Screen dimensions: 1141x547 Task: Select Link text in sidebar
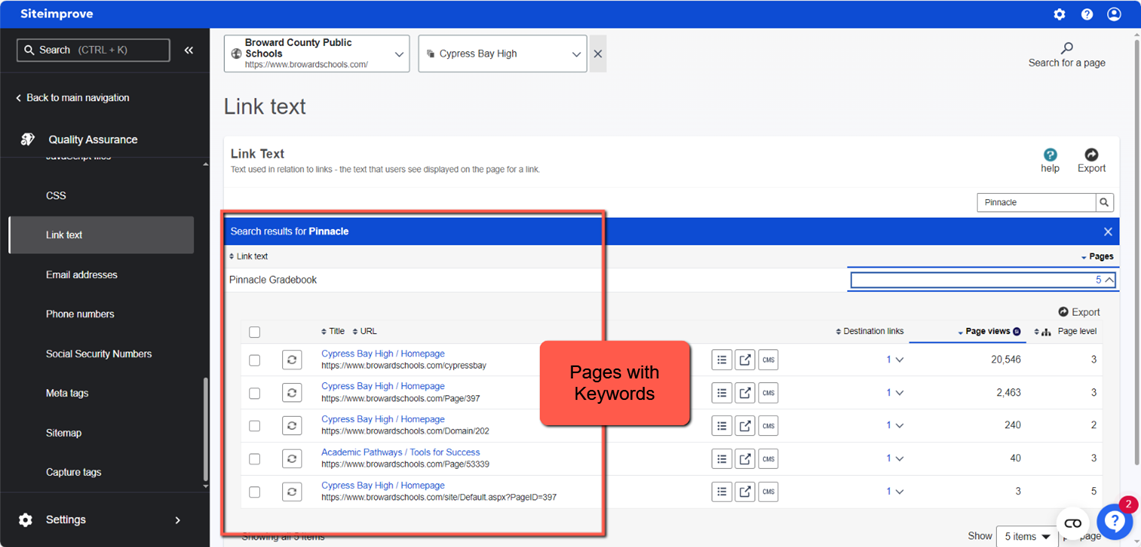click(x=101, y=235)
